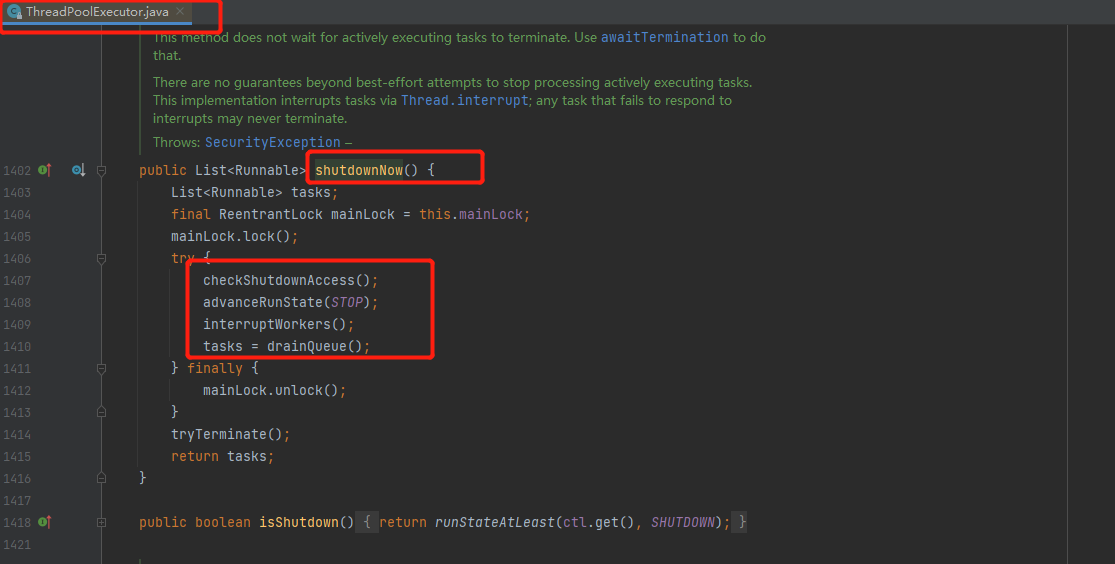Click the shutdownNow method name
The height and width of the screenshot is (564, 1115).
pyautogui.click(x=358, y=171)
